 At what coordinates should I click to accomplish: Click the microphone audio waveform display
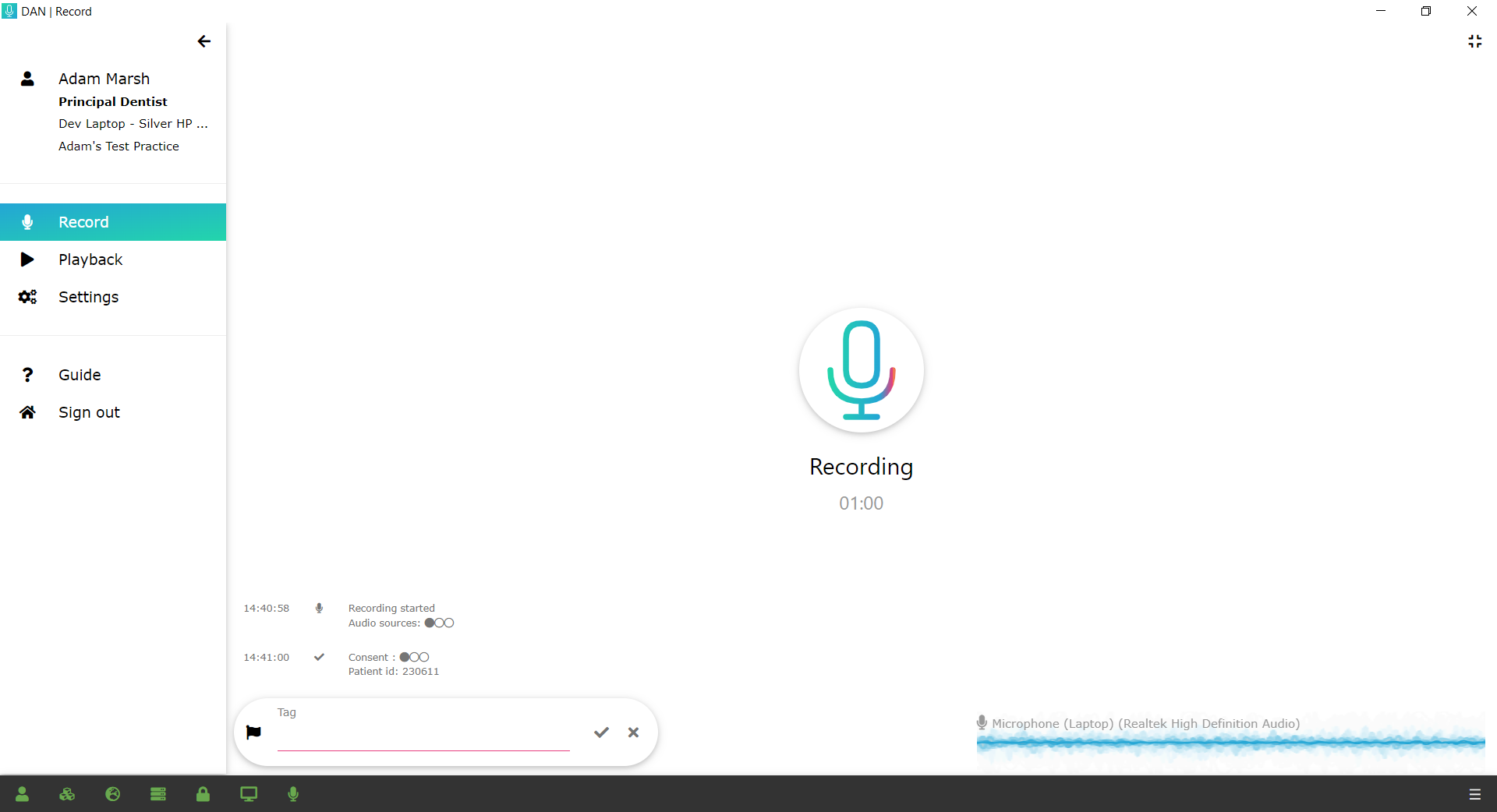[1230, 743]
